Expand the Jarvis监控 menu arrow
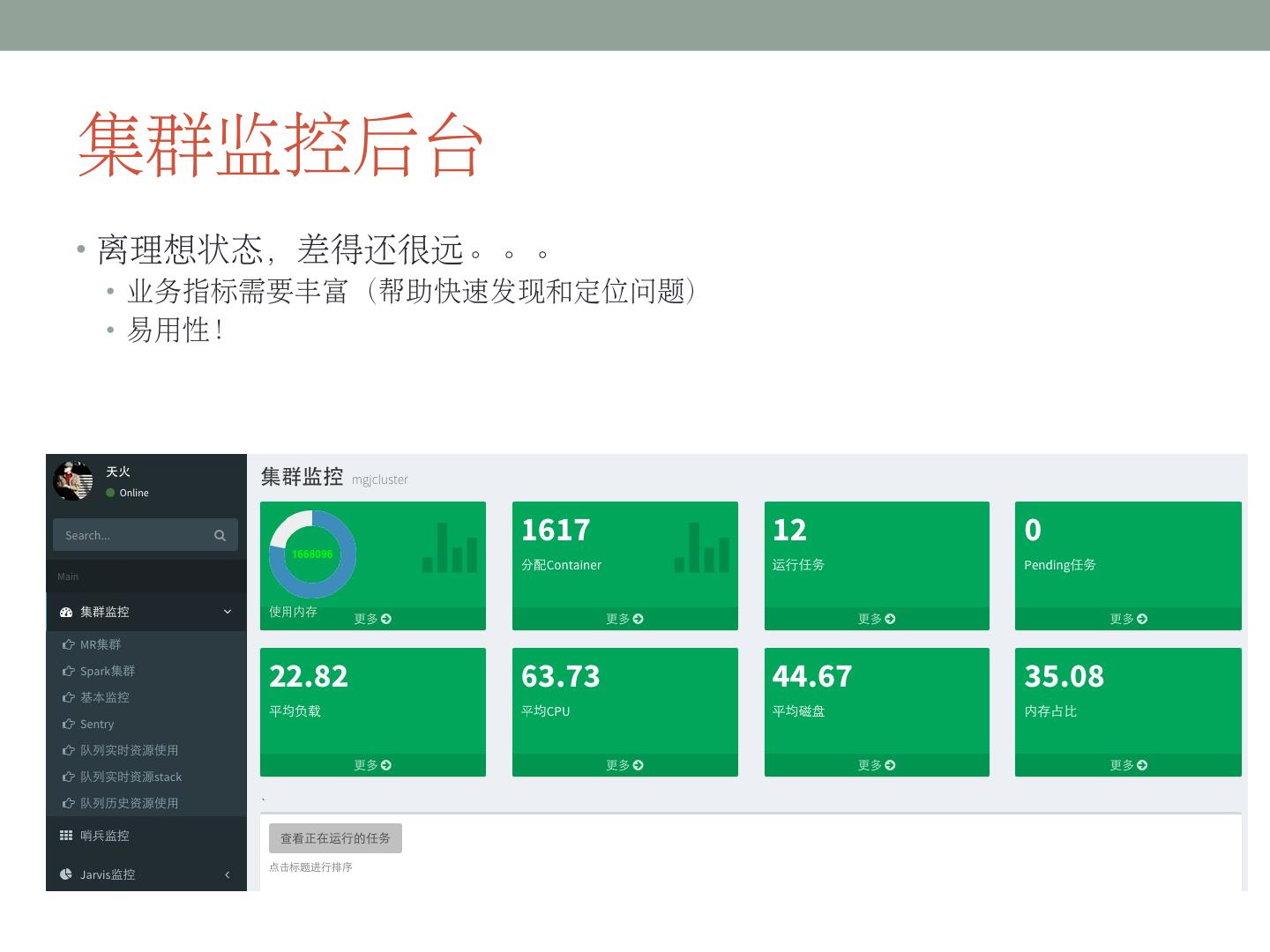 coord(228,874)
